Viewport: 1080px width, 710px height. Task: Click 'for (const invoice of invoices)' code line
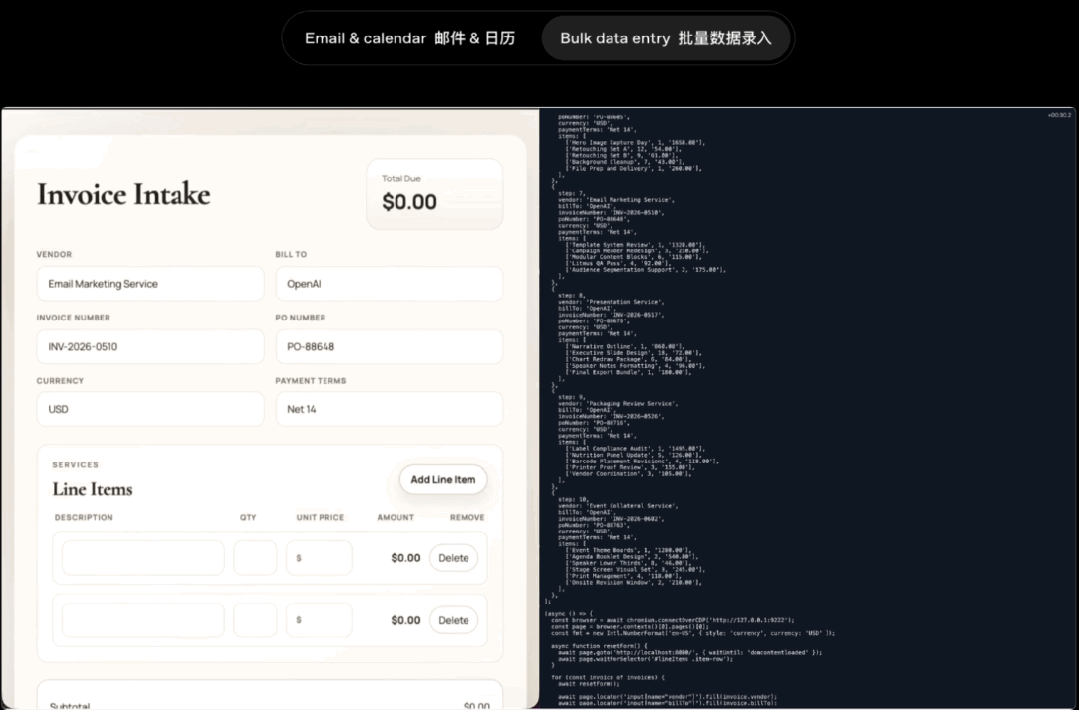coord(608,678)
